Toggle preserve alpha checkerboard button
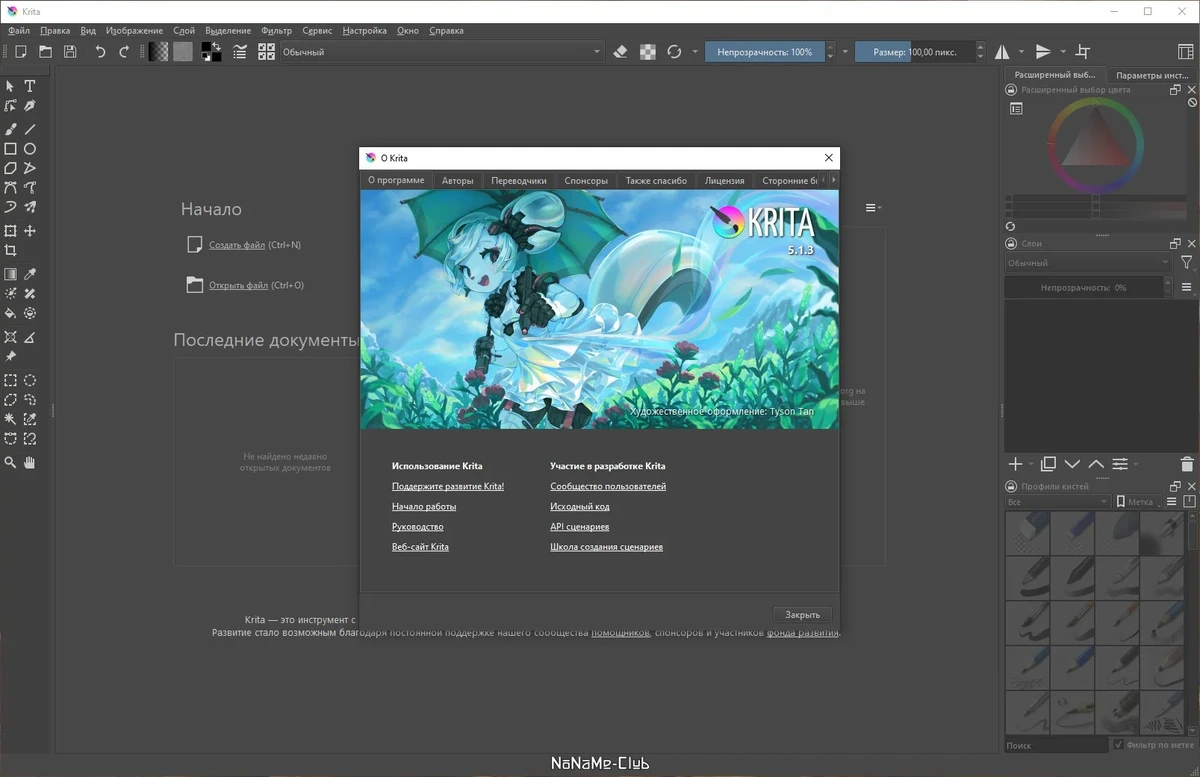The width and height of the screenshot is (1200, 777). point(648,52)
